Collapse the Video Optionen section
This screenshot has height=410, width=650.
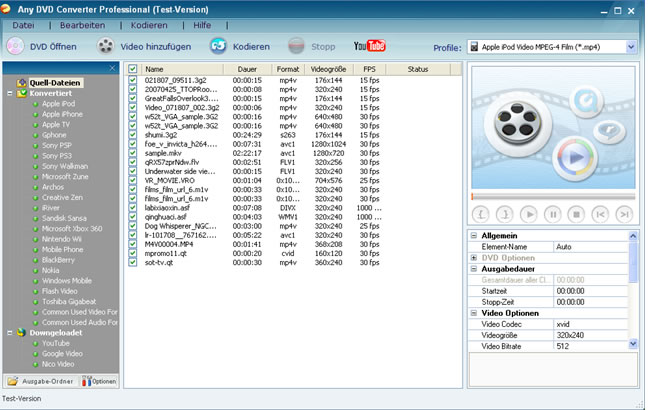474,313
